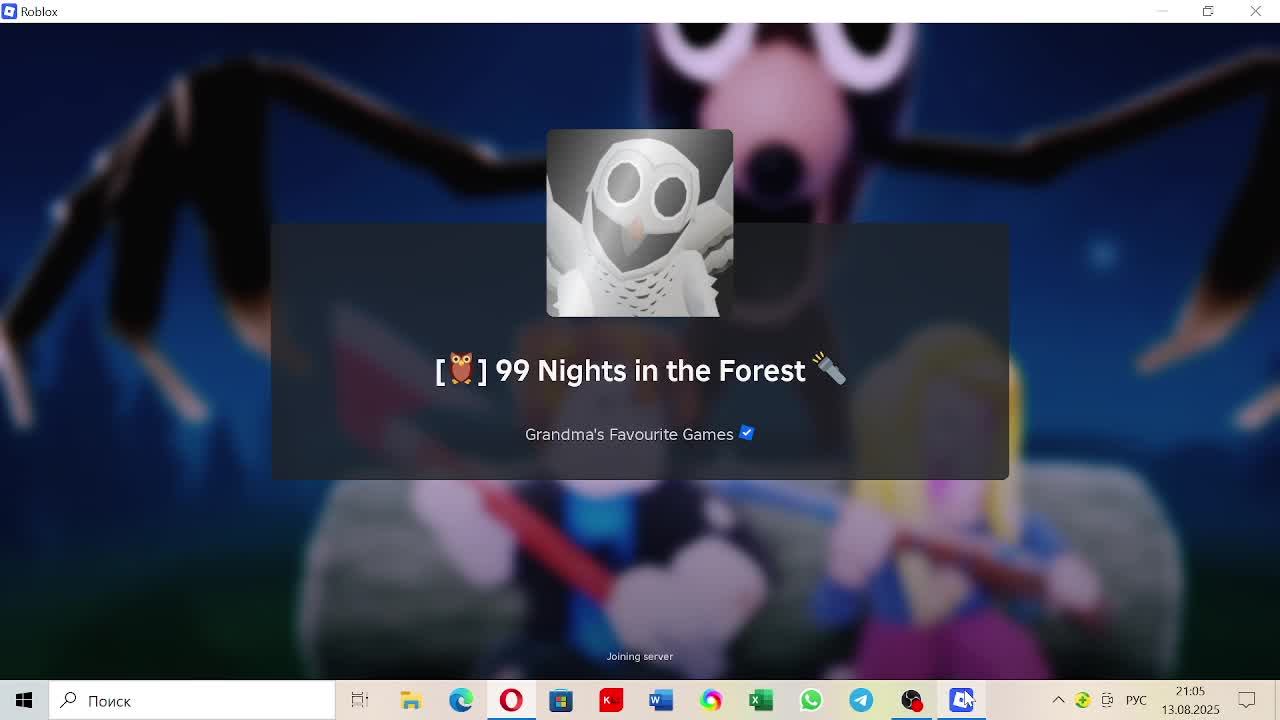Screen dimensions: 1280x720
Task: Close the Roblox window
Action: (1255, 11)
